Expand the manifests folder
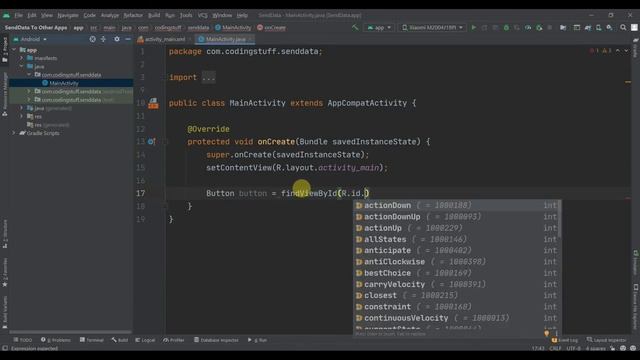Screen dimensions: 640x360 (22, 58)
